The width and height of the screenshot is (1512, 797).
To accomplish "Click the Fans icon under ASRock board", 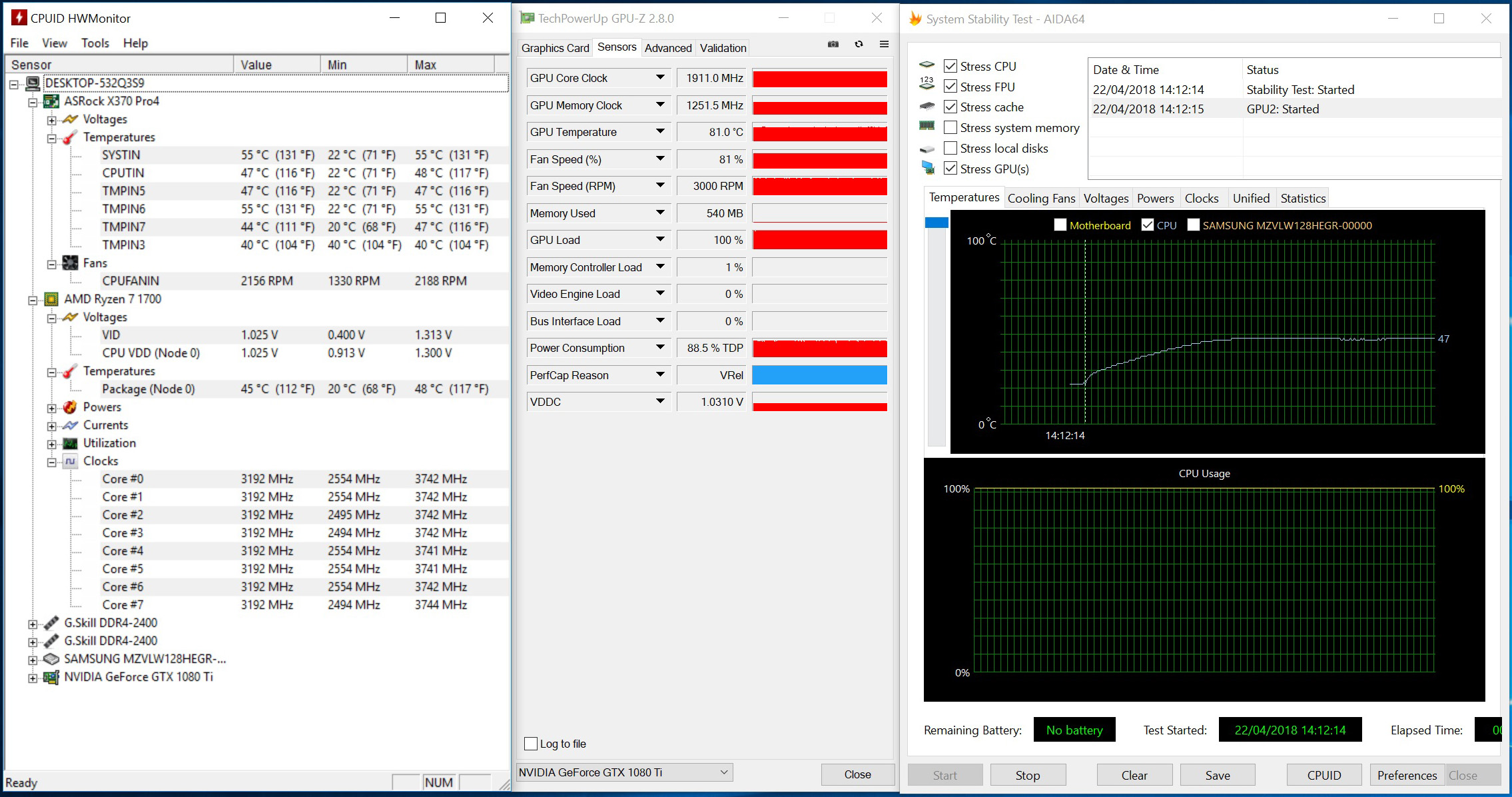I will click(x=70, y=263).
